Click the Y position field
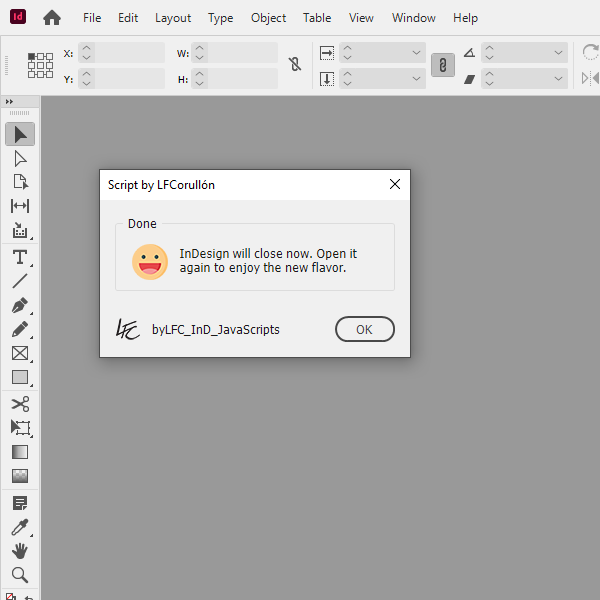 click(x=130, y=79)
